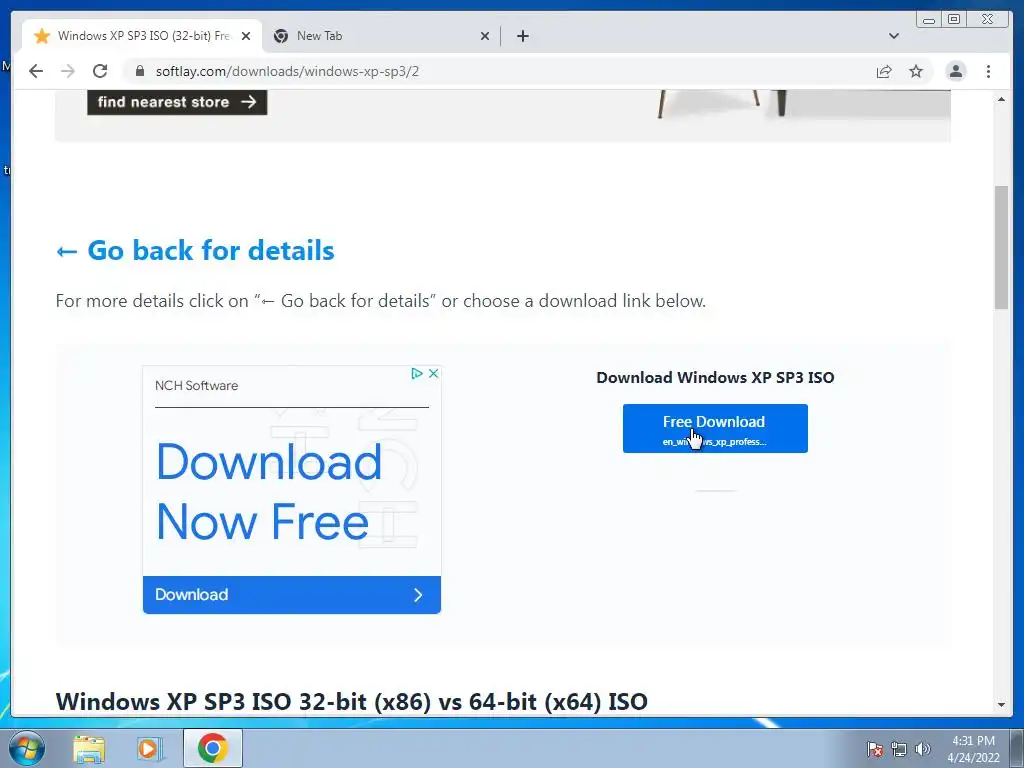This screenshot has height=768, width=1024.
Task: Click the address bar URL
Action: pos(287,71)
